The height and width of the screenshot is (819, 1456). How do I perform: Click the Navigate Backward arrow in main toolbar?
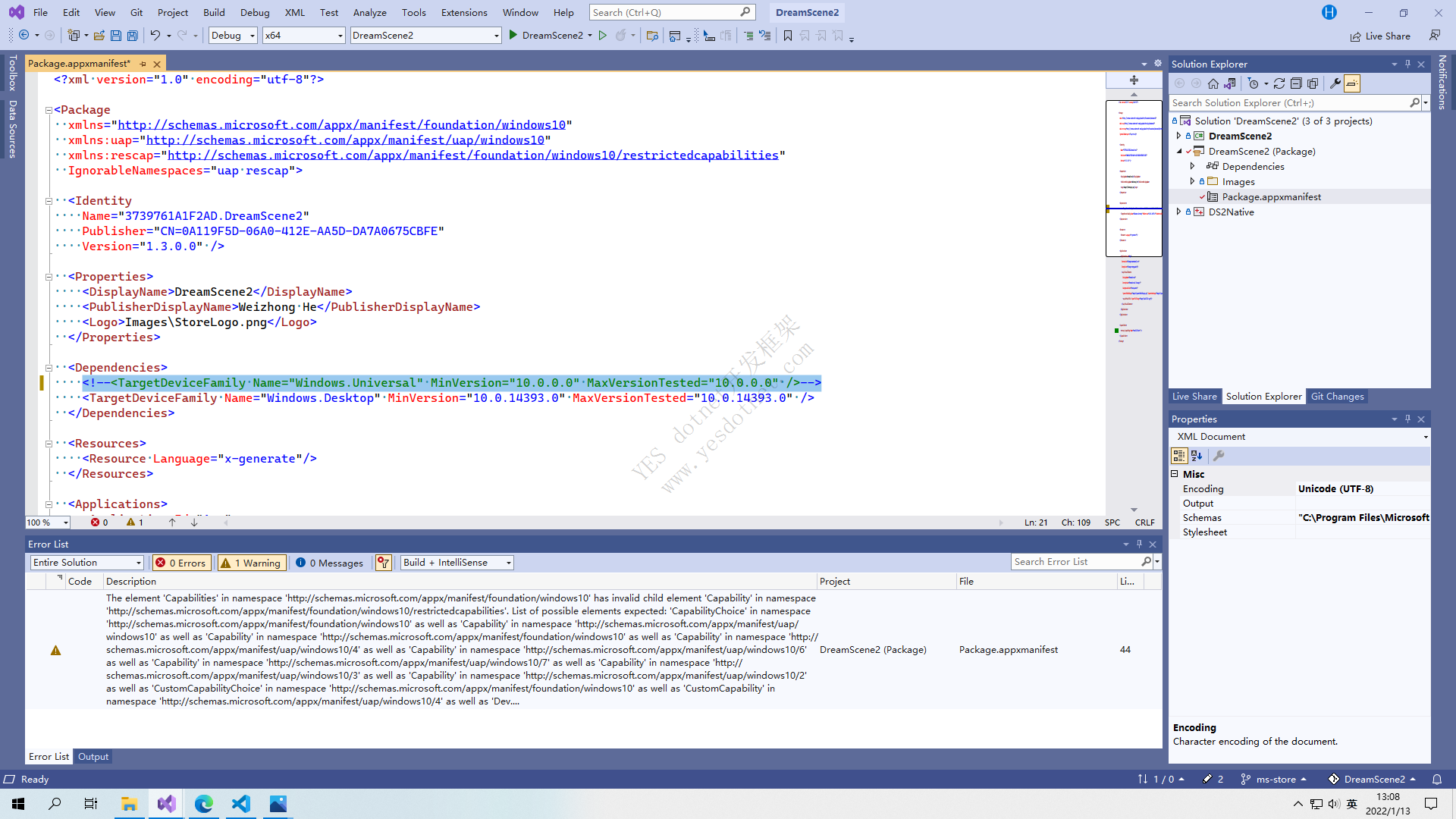tap(24, 36)
